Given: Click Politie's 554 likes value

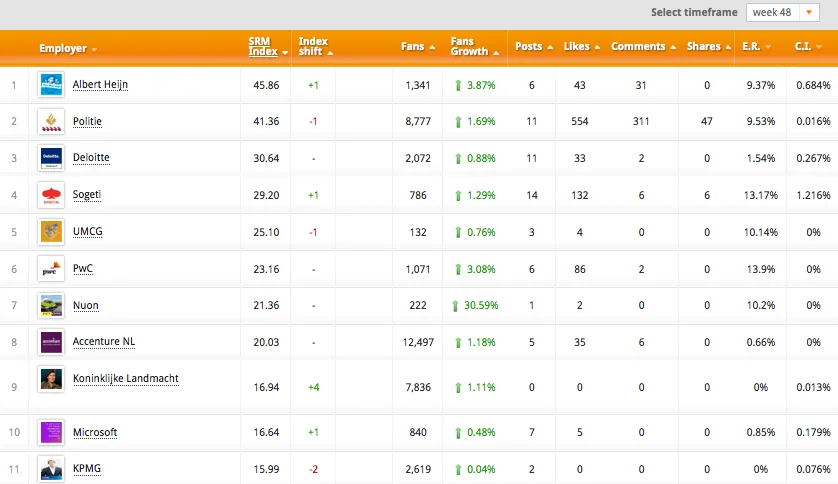Looking at the screenshot, I should coord(579,121).
